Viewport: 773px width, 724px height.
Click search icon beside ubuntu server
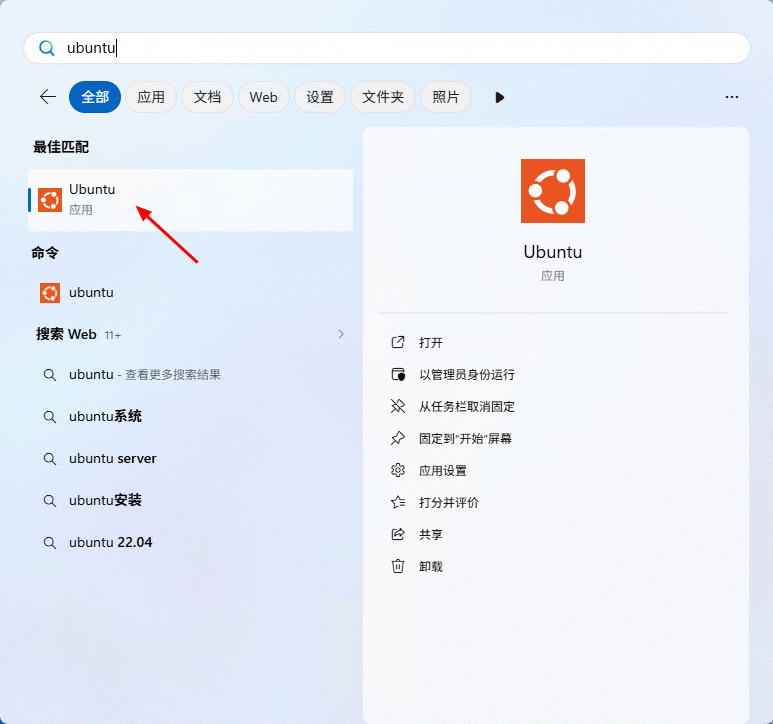click(49, 459)
